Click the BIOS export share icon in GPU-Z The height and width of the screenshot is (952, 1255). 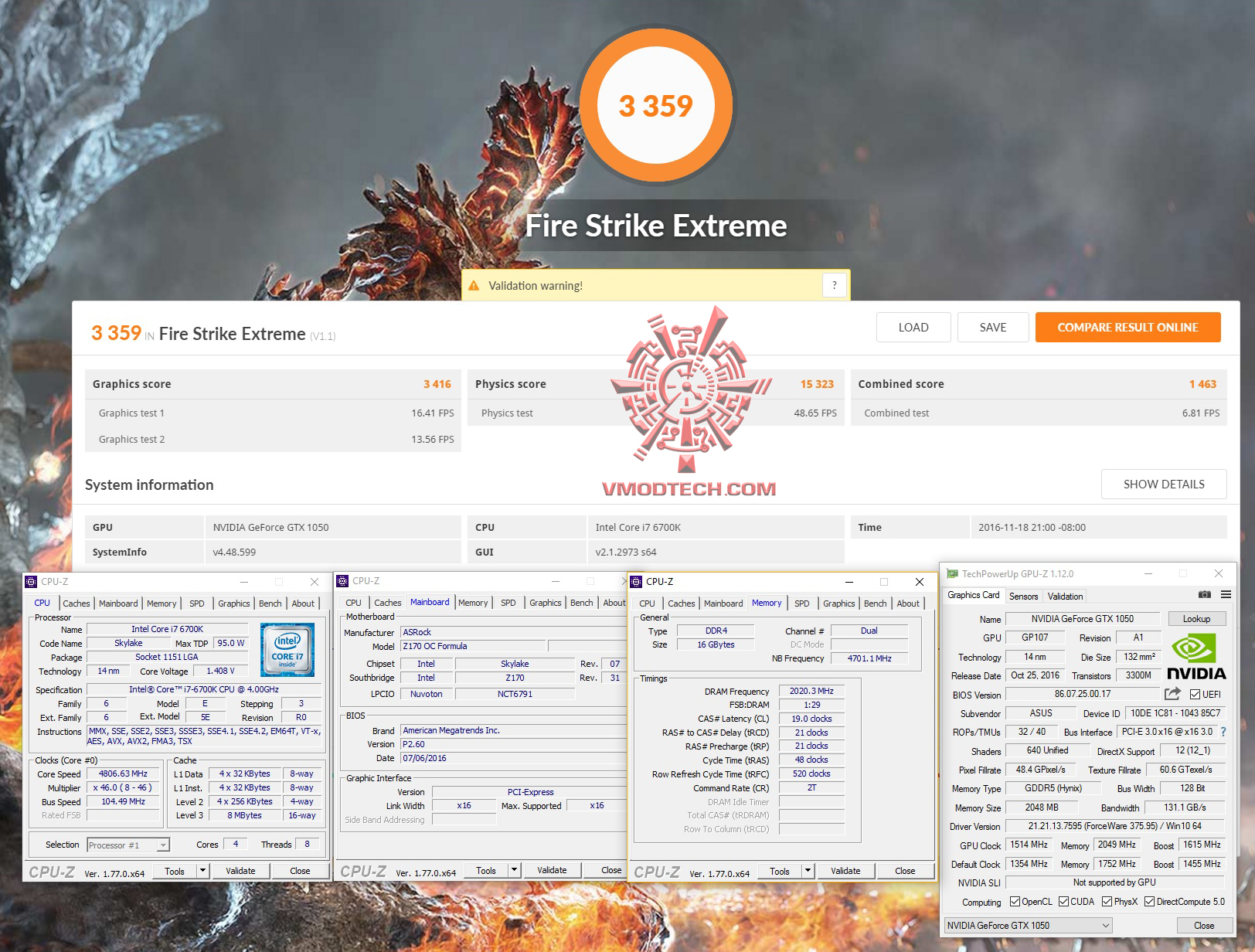point(1172,694)
